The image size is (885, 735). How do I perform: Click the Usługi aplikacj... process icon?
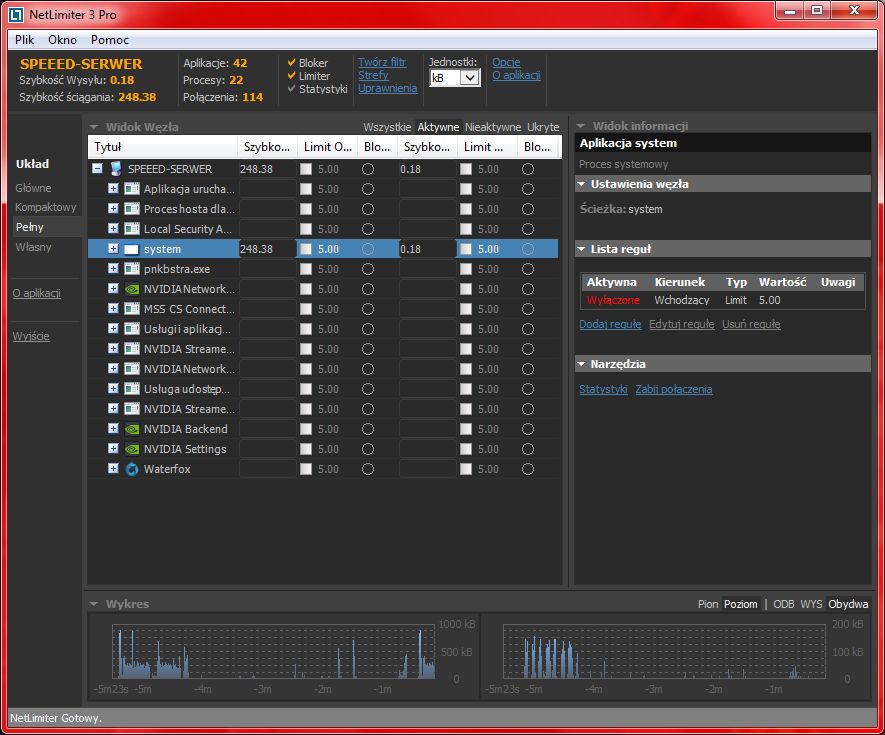click(132, 329)
